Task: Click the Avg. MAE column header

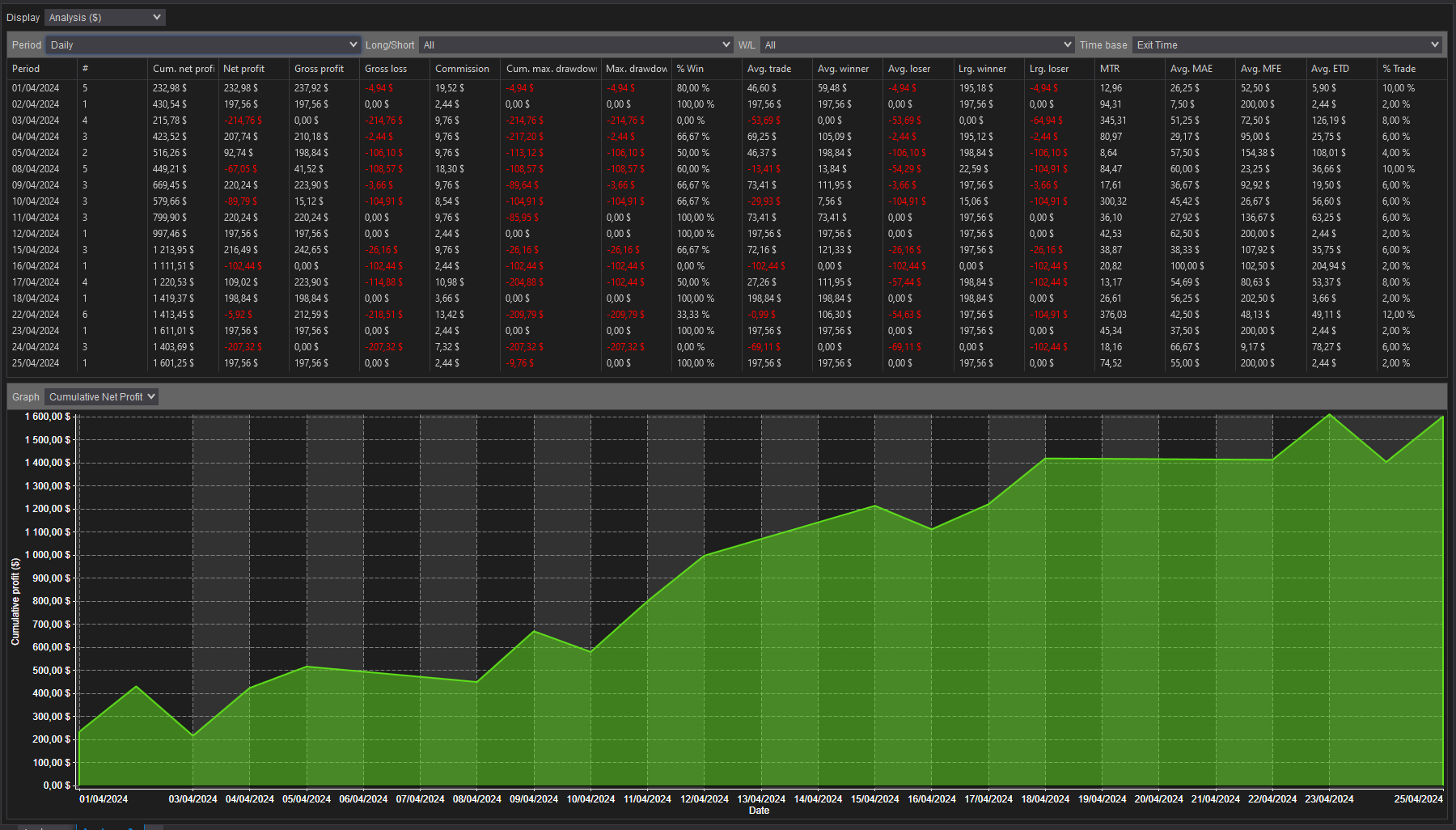Action: click(x=1200, y=69)
